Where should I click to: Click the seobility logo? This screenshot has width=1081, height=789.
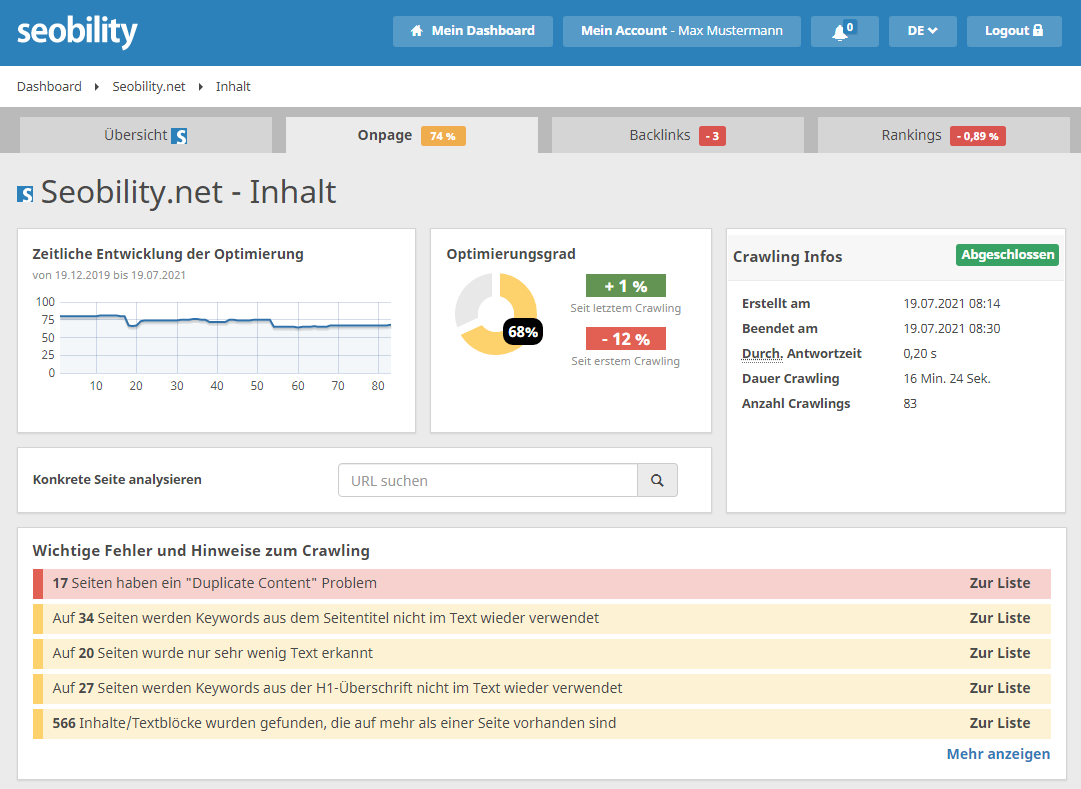tap(77, 32)
